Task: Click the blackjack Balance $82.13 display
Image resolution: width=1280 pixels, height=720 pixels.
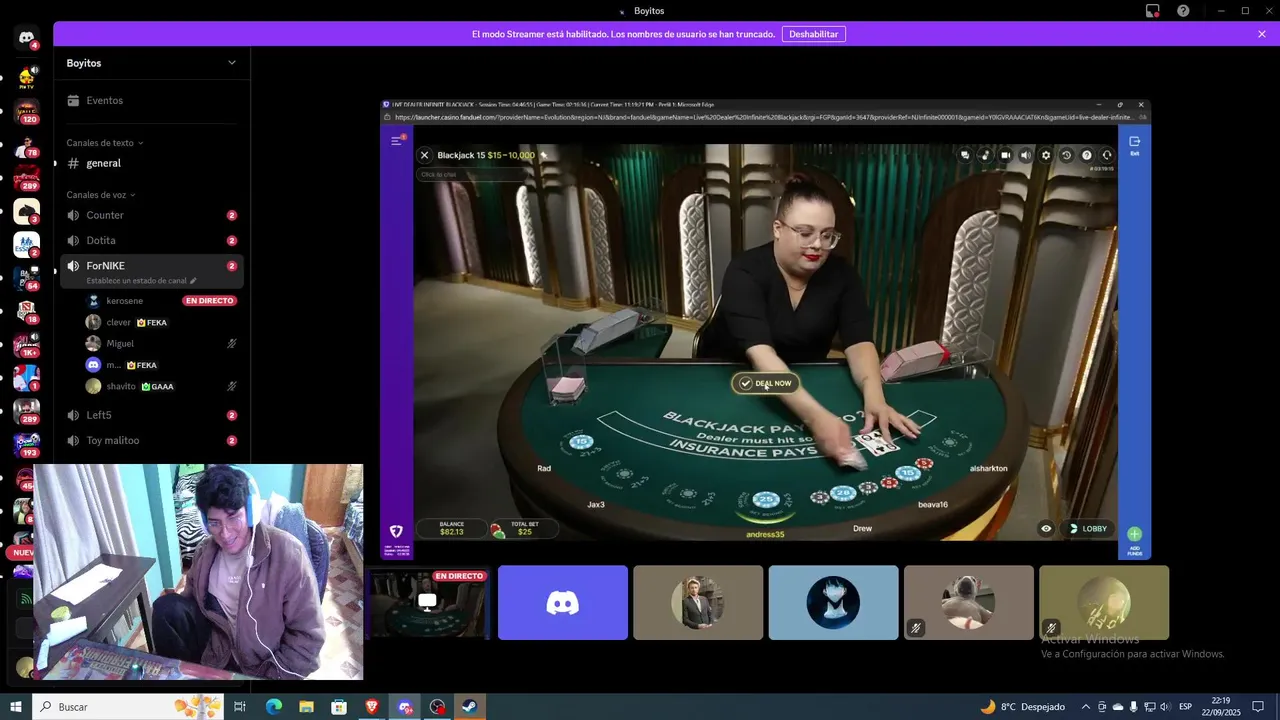Action: [x=451, y=528]
